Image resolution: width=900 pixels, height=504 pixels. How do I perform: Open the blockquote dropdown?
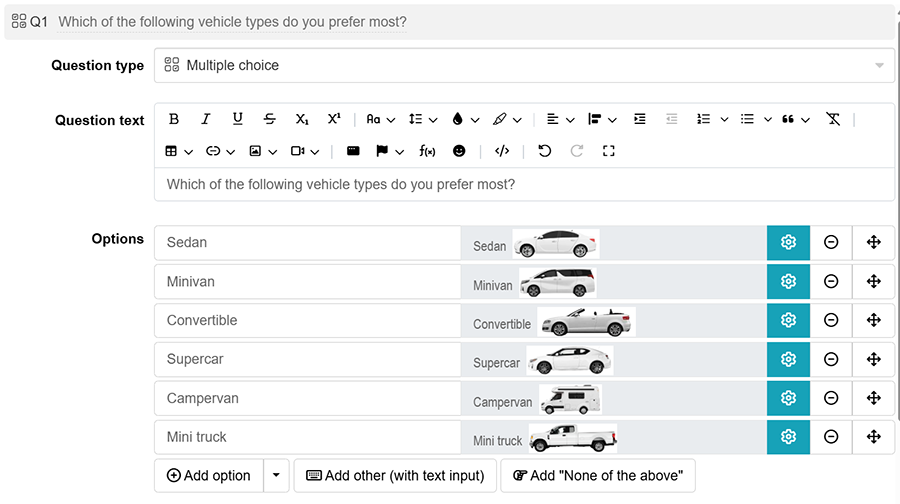796,119
